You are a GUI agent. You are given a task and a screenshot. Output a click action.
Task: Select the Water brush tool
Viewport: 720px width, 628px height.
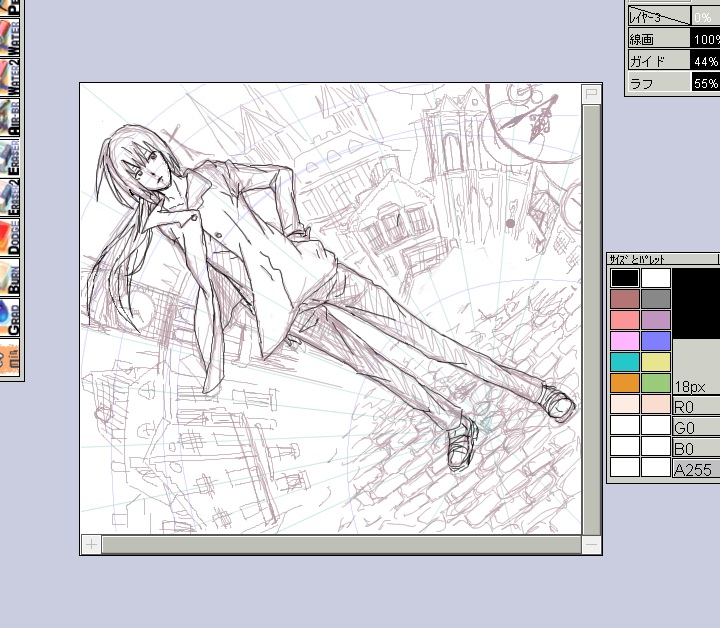(x=10, y=38)
